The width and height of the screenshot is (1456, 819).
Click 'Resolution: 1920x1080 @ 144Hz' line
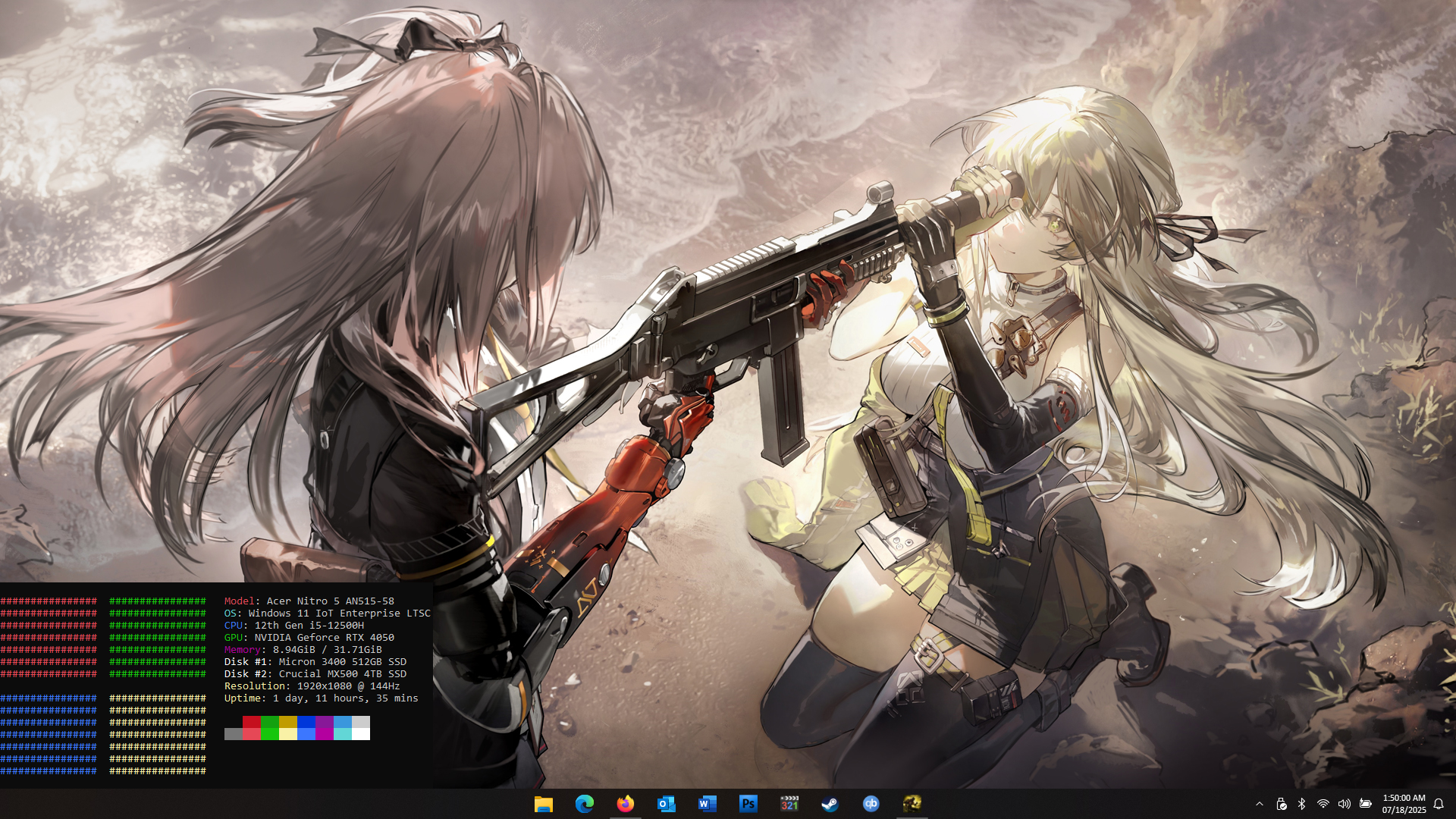pos(312,686)
